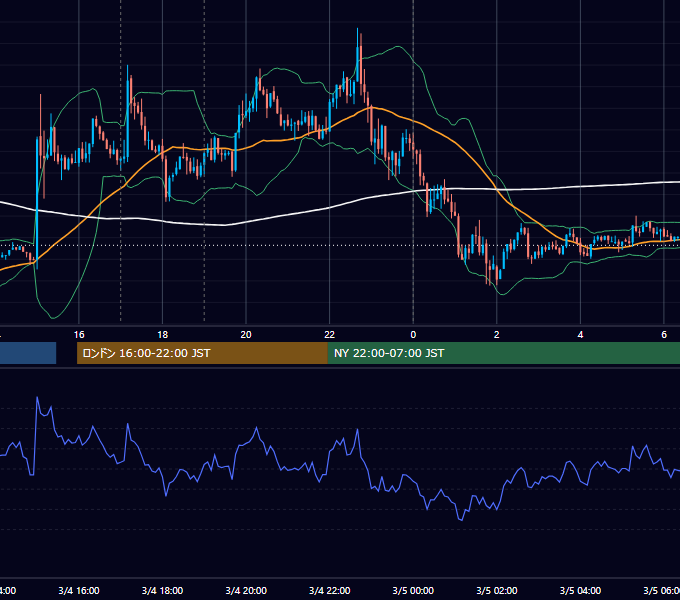Click the 0 hour label on chart axis
The image size is (680, 600).
tap(413, 335)
